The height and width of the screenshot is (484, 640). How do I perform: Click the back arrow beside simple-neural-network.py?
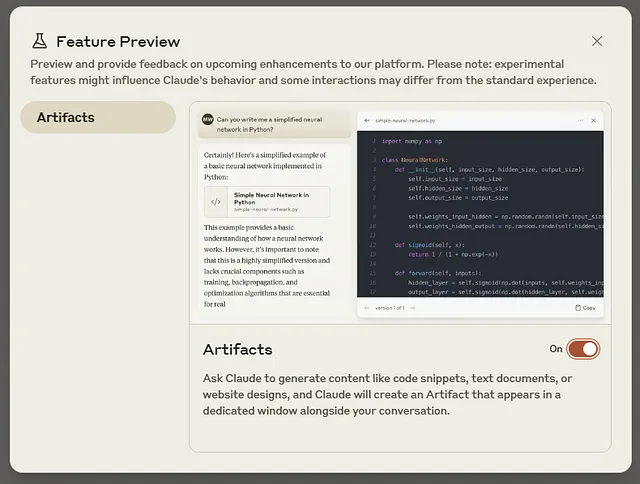(x=367, y=120)
